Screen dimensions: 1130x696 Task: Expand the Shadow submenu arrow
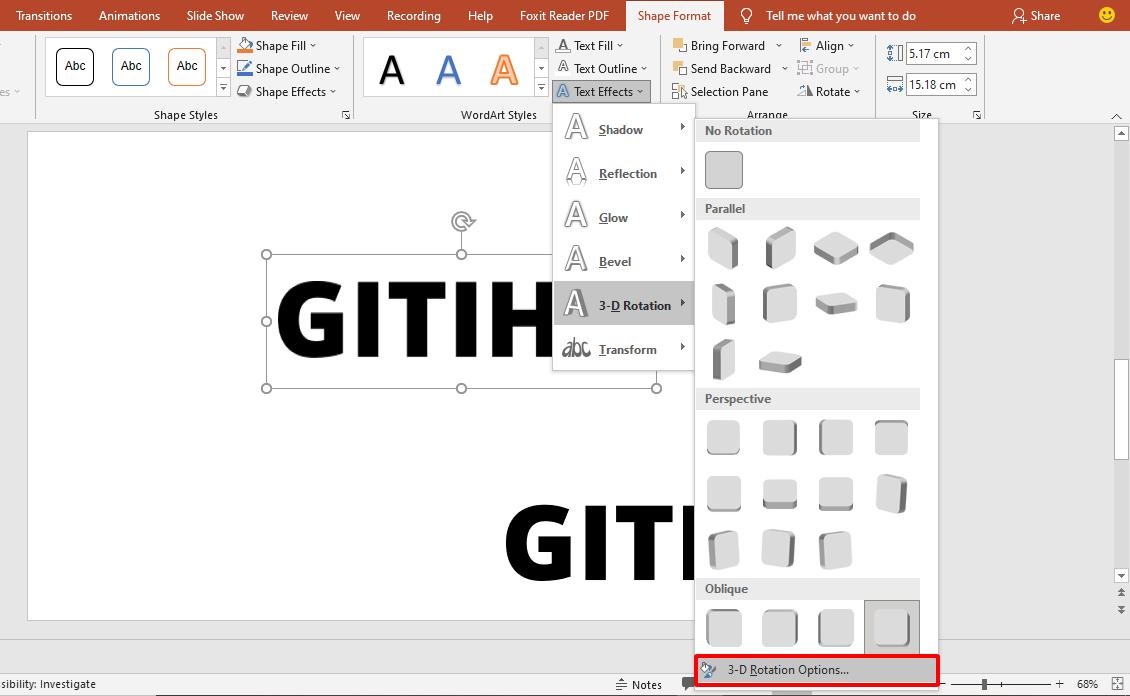684,129
